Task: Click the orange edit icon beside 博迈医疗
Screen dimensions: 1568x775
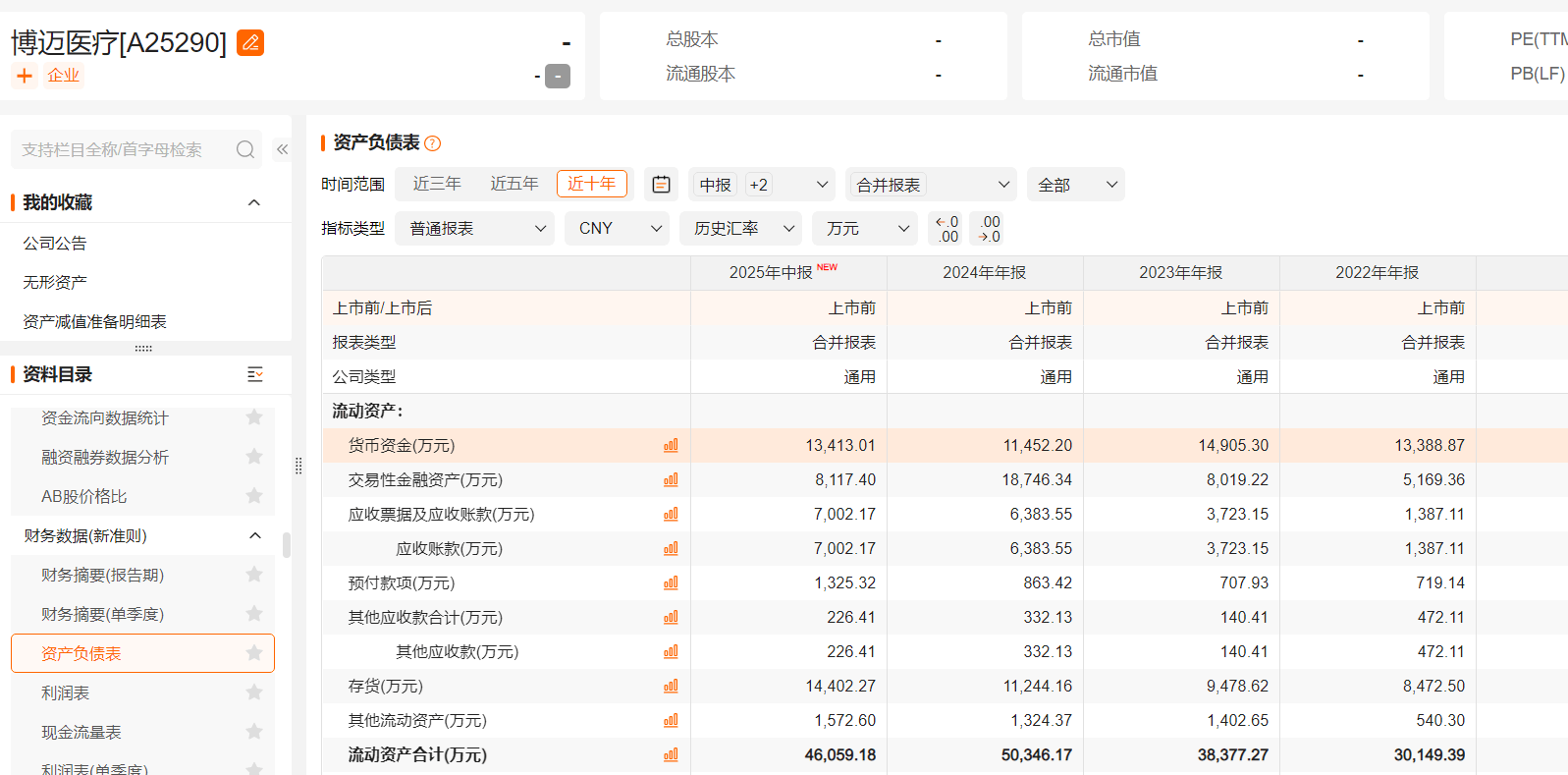Action: [x=250, y=42]
